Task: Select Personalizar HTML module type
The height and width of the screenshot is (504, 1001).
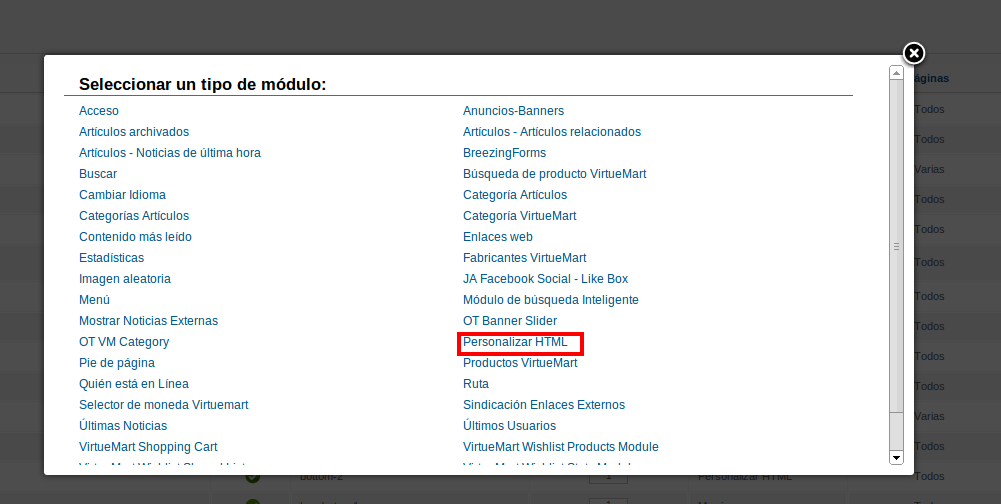Action: [x=515, y=342]
